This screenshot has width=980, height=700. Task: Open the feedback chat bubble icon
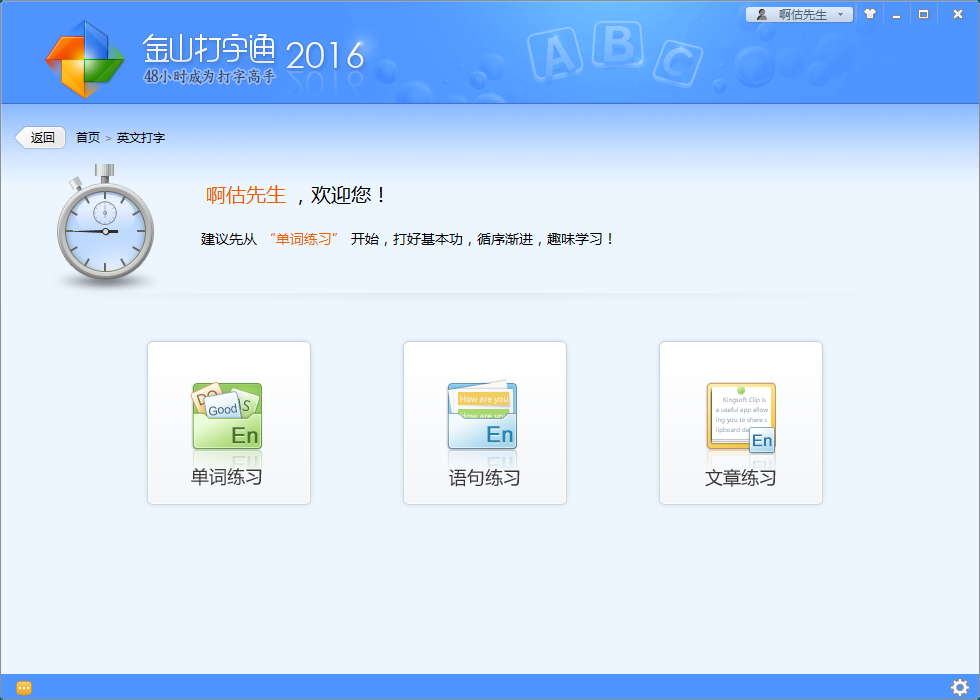[x=24, y=687]
